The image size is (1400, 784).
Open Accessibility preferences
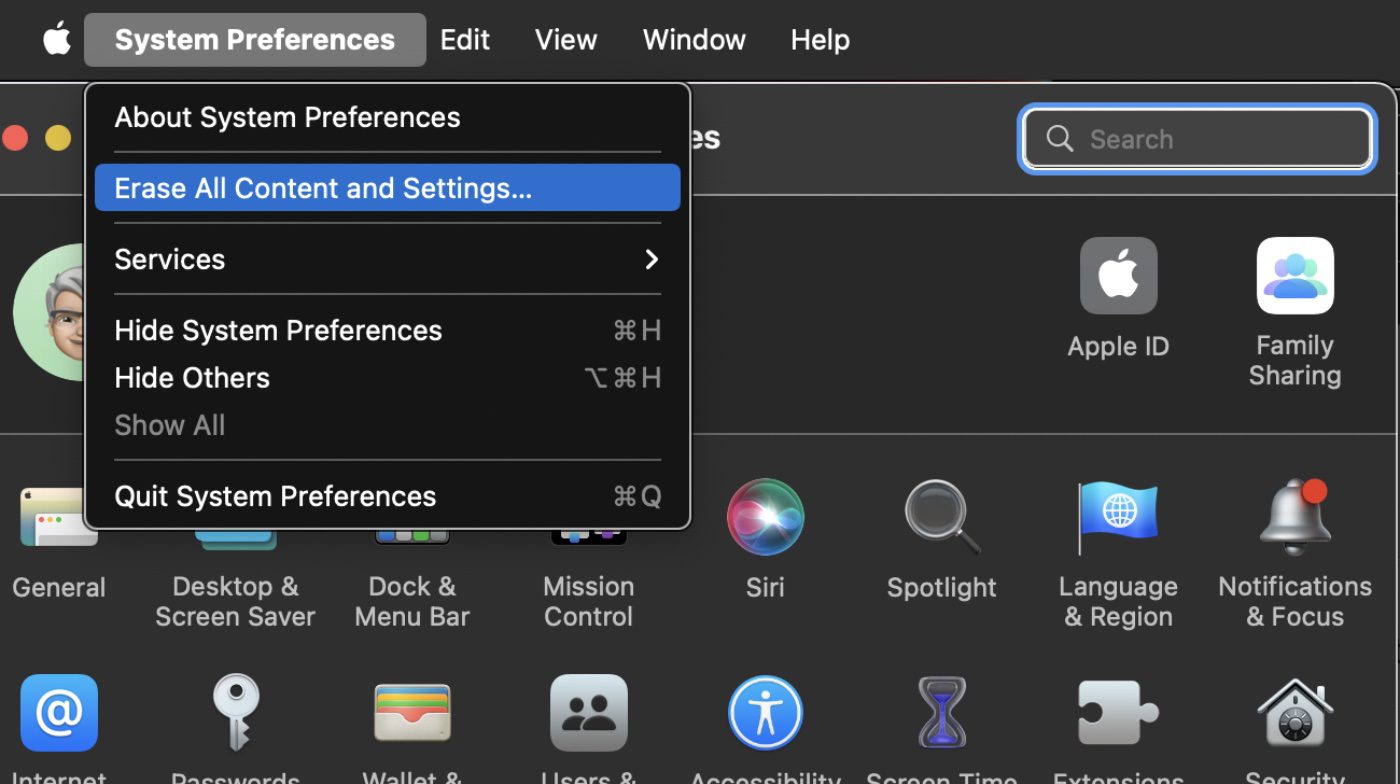(x=765, y=713)
